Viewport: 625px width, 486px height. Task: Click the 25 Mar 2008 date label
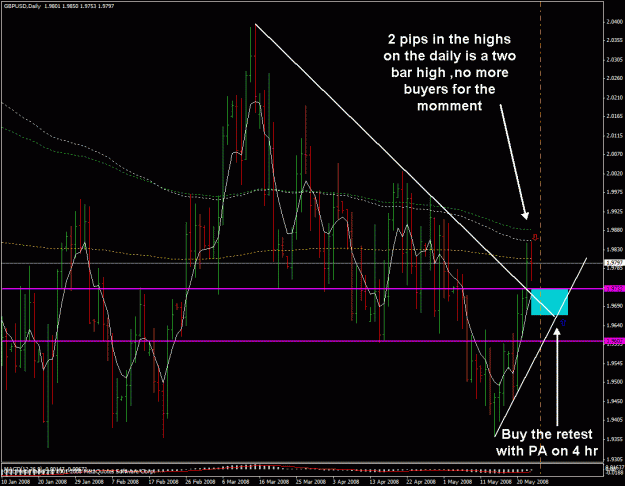pos(311,482)
